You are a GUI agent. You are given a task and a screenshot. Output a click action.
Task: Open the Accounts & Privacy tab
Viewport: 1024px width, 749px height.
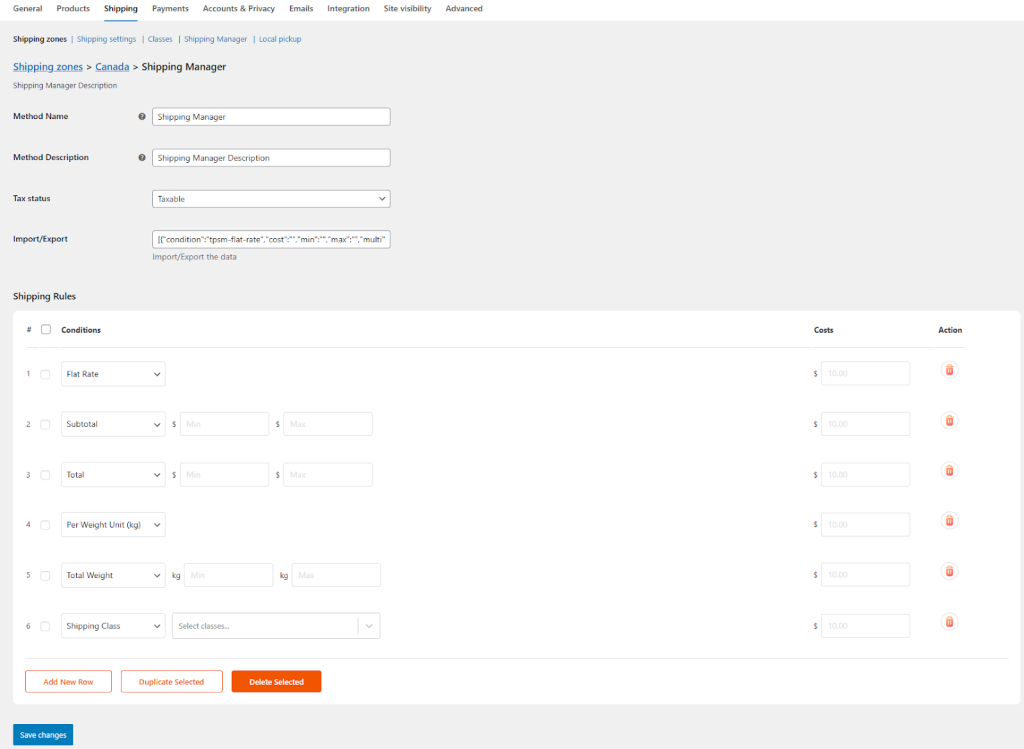[238, 9]
